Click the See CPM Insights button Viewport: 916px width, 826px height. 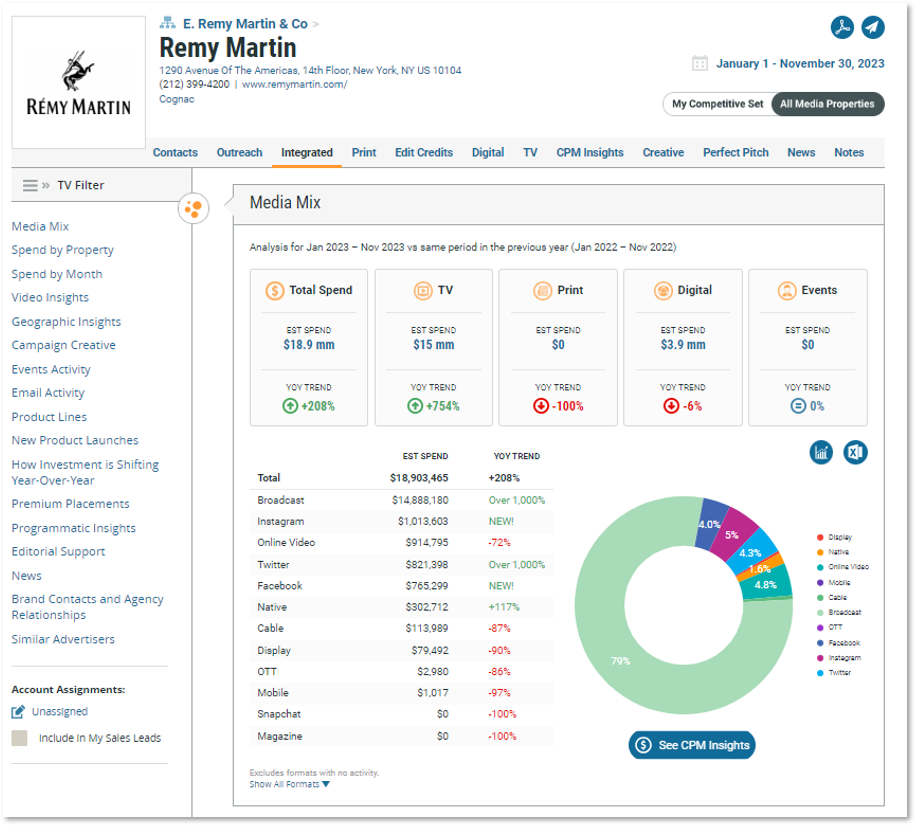[692, 745]
